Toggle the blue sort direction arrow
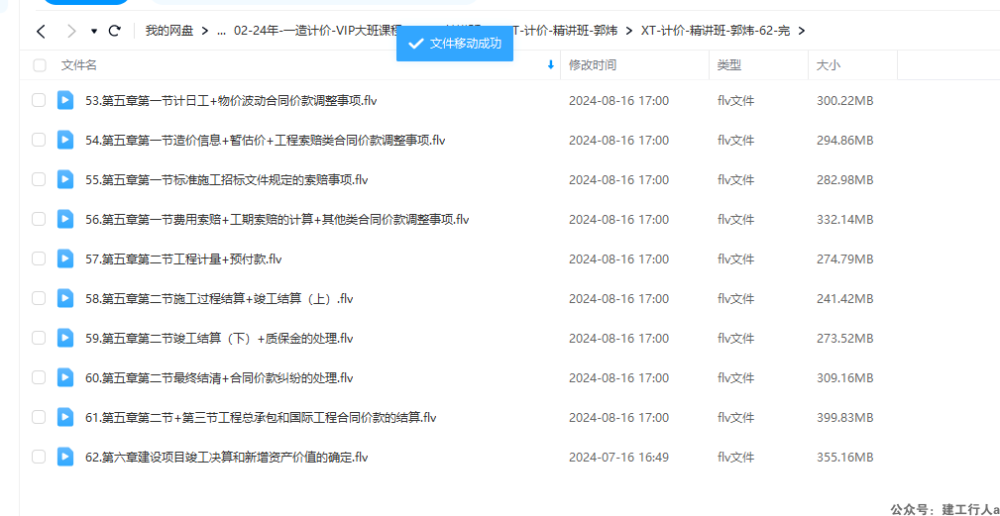Image resolution: width=1000 pixels, height=516 pixels. point(550,65)
